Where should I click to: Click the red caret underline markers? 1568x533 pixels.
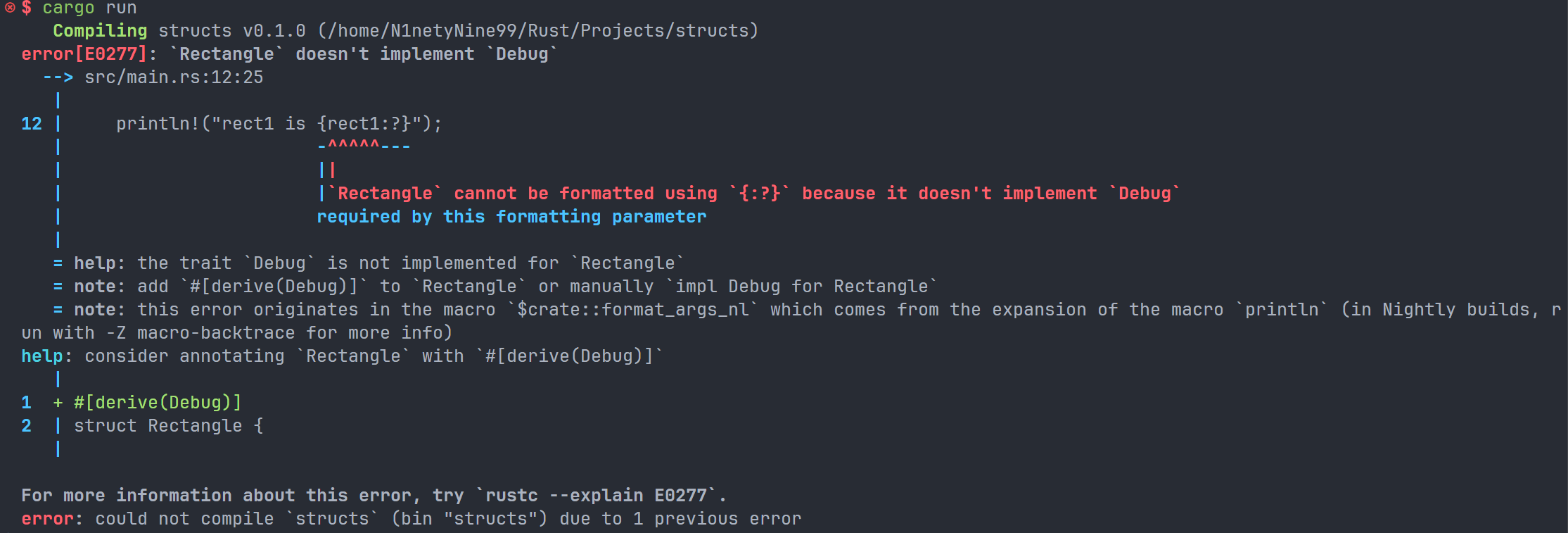point(354,146)
